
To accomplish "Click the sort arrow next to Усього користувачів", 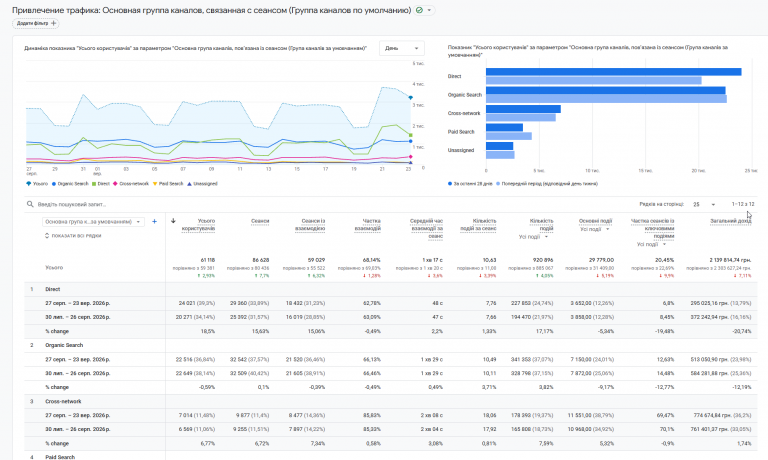I will coord(173,221).
